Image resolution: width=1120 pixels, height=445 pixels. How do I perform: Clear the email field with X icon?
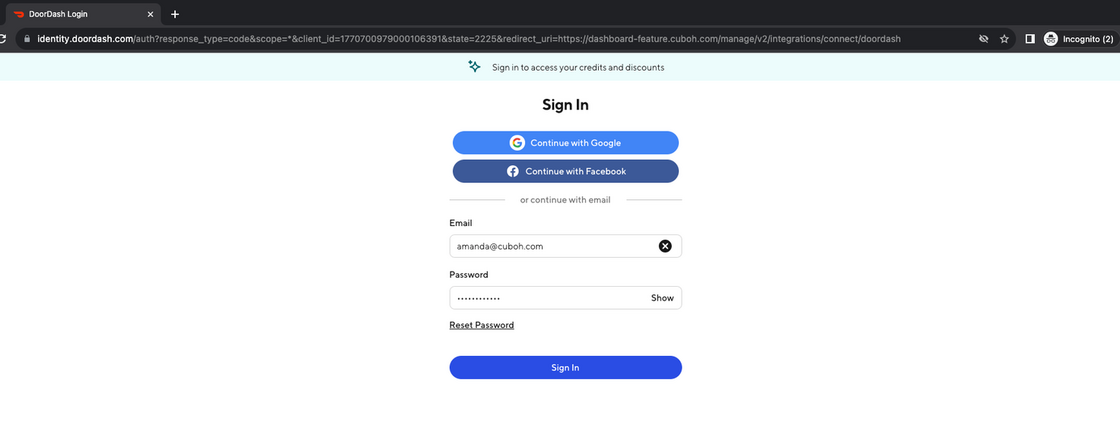pyautogui.click(x=665, y=246)
